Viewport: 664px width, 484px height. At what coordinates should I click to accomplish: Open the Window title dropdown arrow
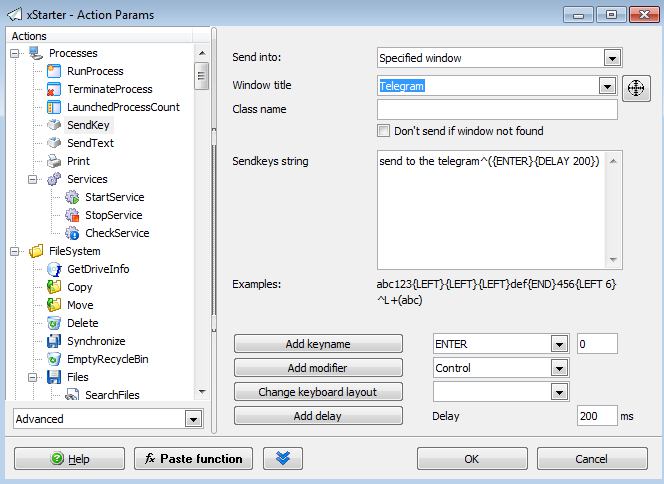click(x=607, y=86)
